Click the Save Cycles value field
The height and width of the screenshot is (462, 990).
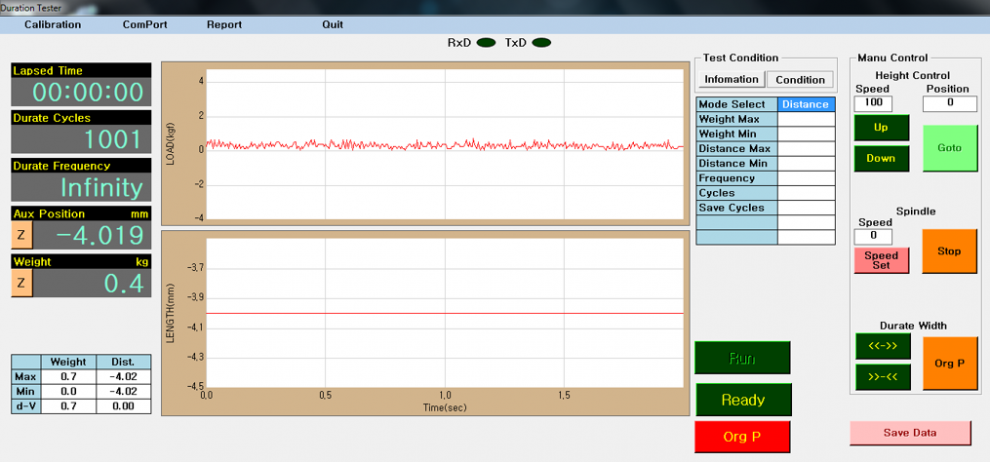tap(806, 208)
